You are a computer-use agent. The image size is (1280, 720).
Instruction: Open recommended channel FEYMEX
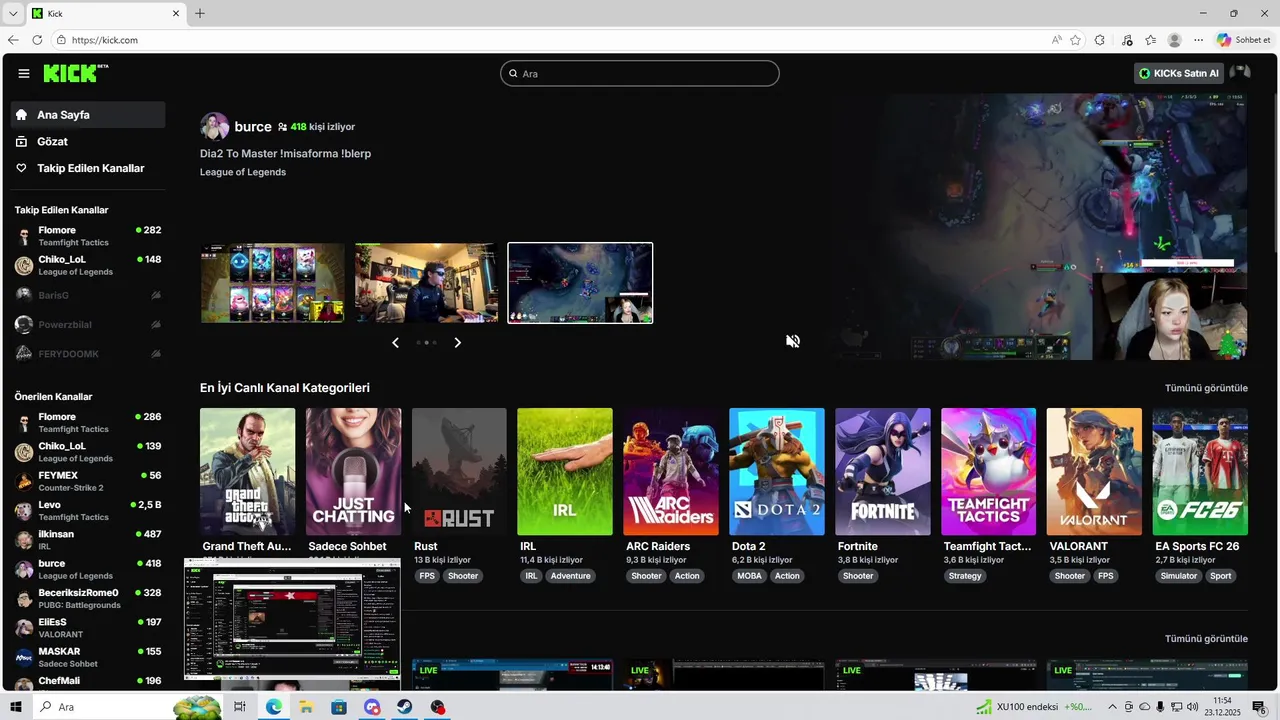coord(88,481)
